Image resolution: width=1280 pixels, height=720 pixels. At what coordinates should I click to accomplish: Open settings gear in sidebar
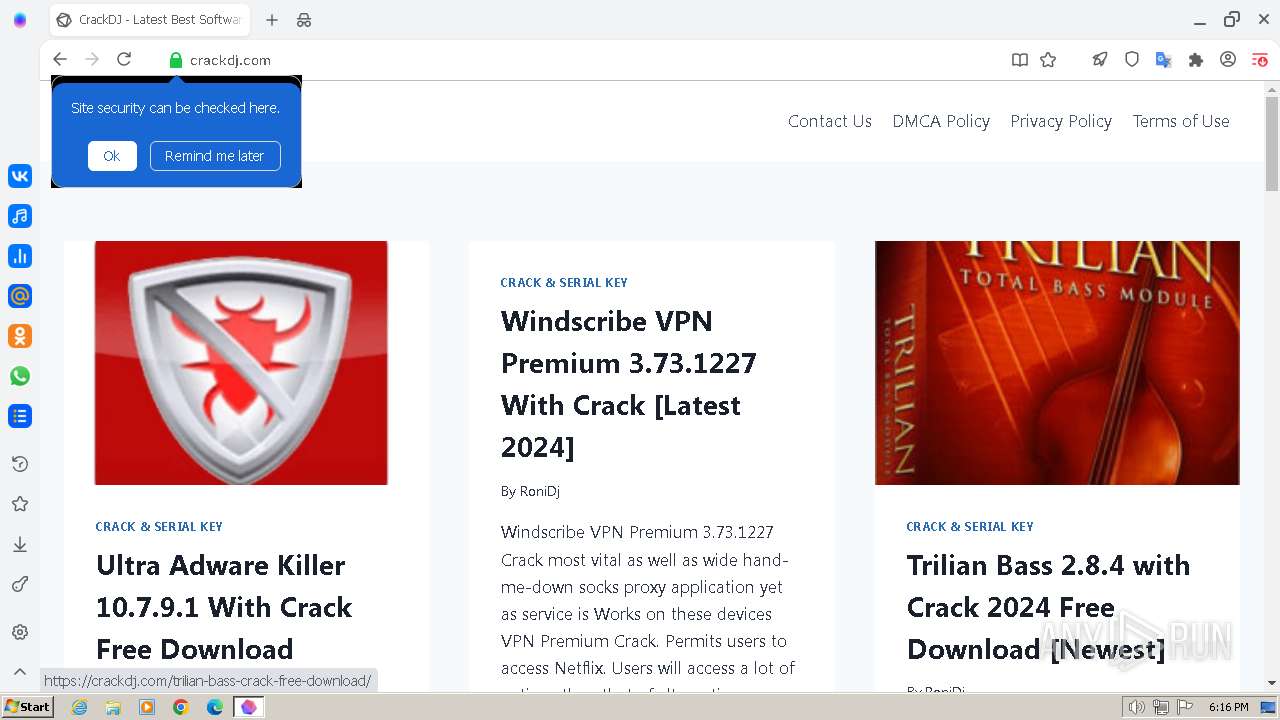coord(20,632)
